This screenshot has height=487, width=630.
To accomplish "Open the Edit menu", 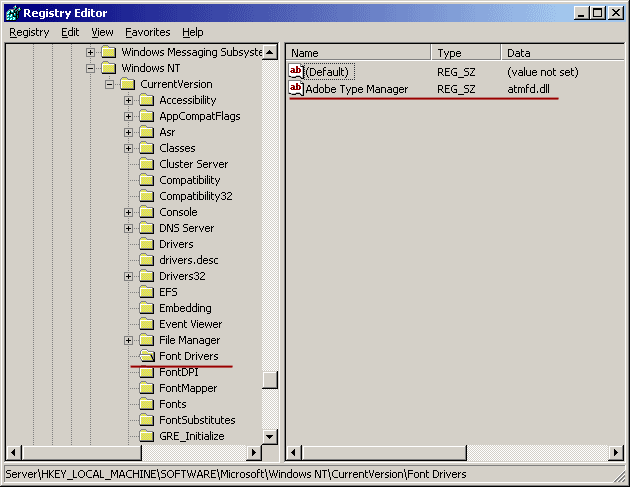I will pos(70,32).
